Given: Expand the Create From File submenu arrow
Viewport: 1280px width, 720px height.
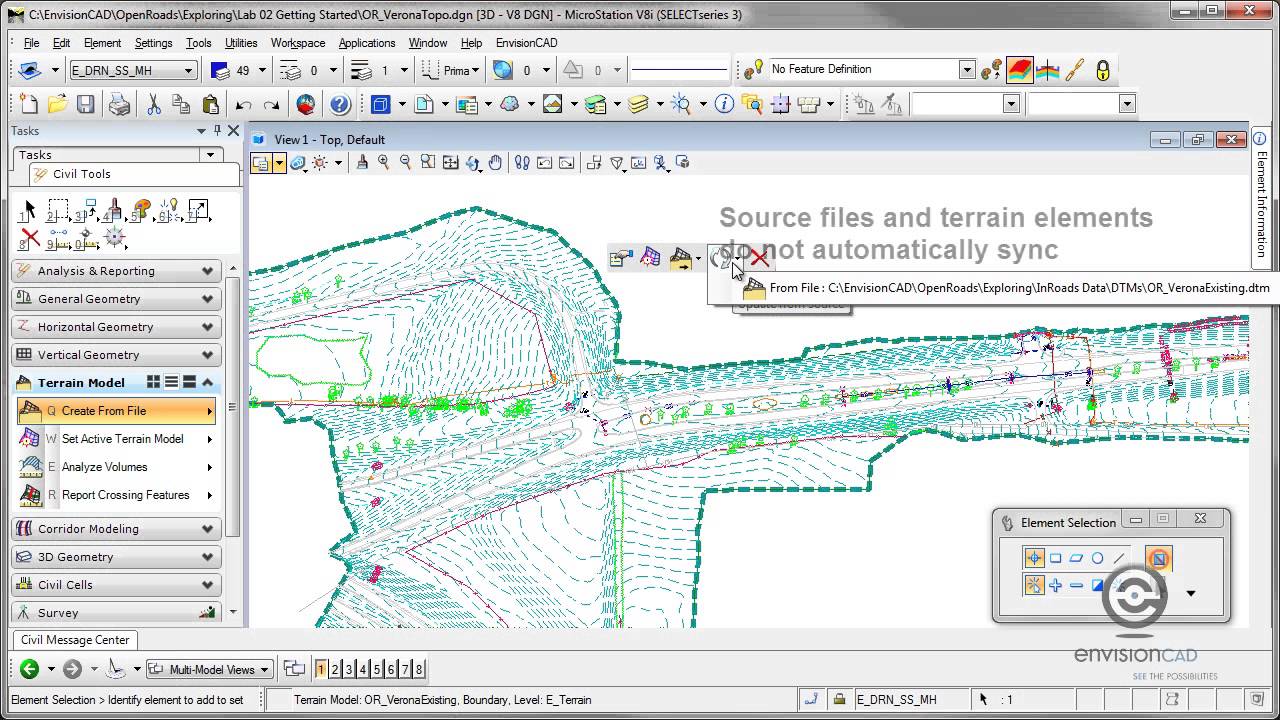Looking at the screenshot, I should point(209,411).
